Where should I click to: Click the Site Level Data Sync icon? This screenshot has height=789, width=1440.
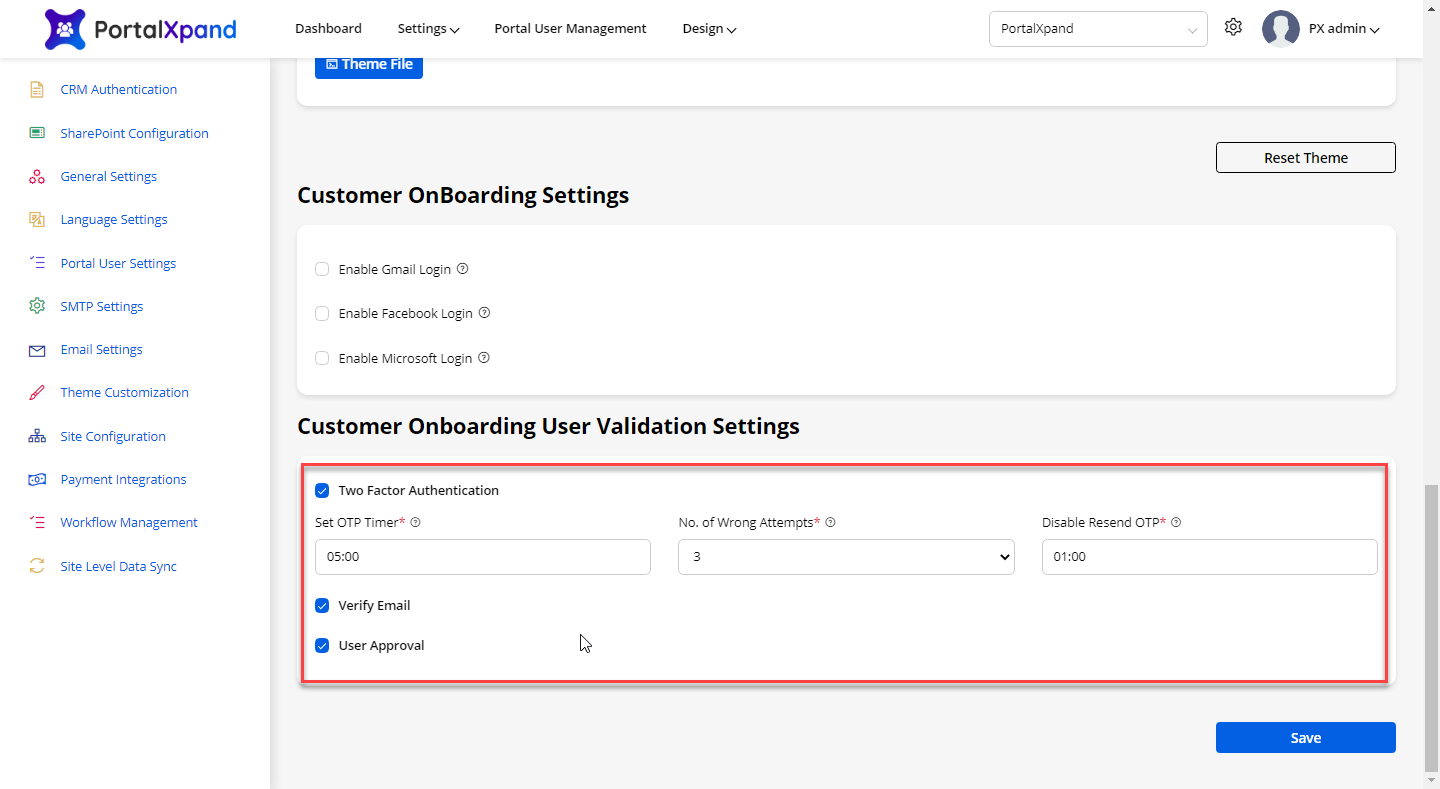pyautogui.click(x=37, y=566)
